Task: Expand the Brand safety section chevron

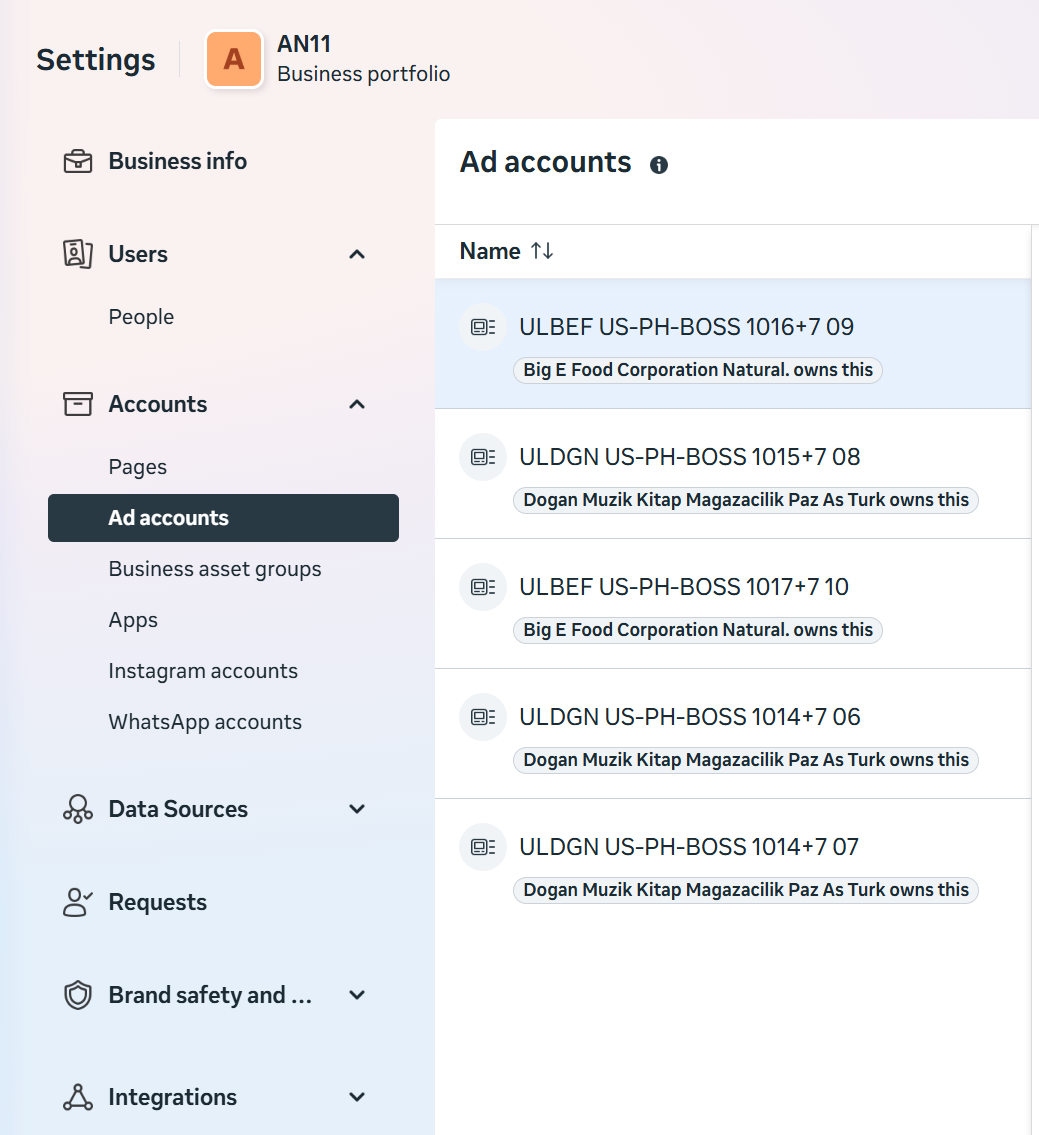Action: (x=357, y=995)
